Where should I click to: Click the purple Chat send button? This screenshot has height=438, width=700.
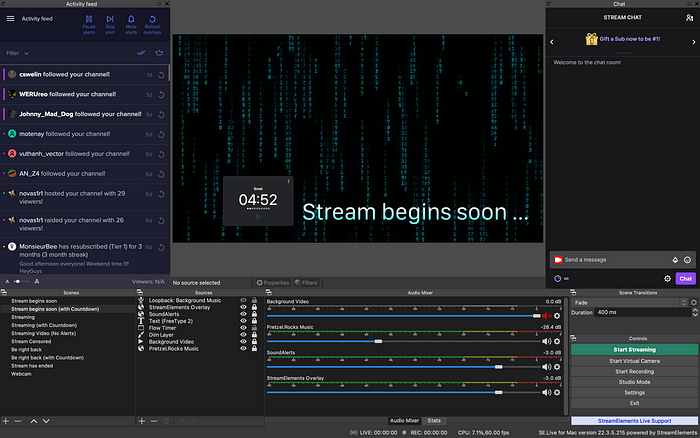[x=685, y=279]
